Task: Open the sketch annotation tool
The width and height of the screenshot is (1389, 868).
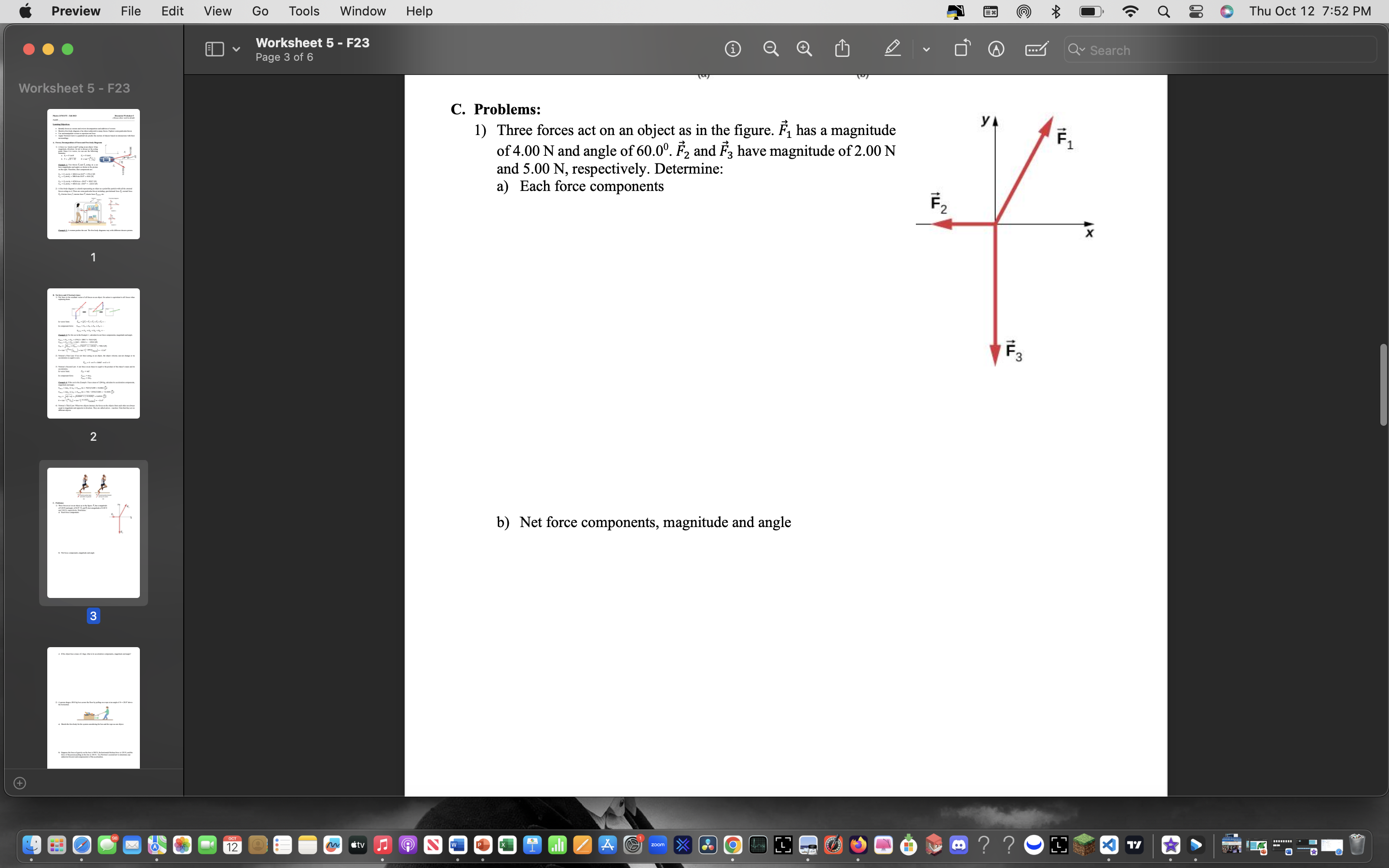Action: 996,49
